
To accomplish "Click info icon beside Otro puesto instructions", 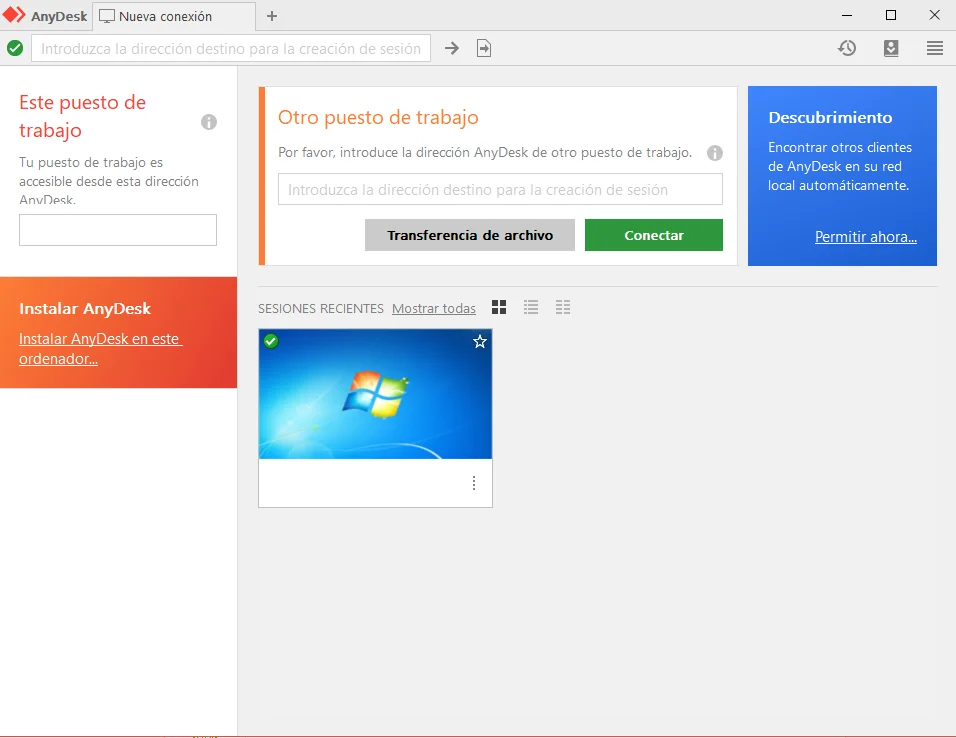I will coord(715,152).
